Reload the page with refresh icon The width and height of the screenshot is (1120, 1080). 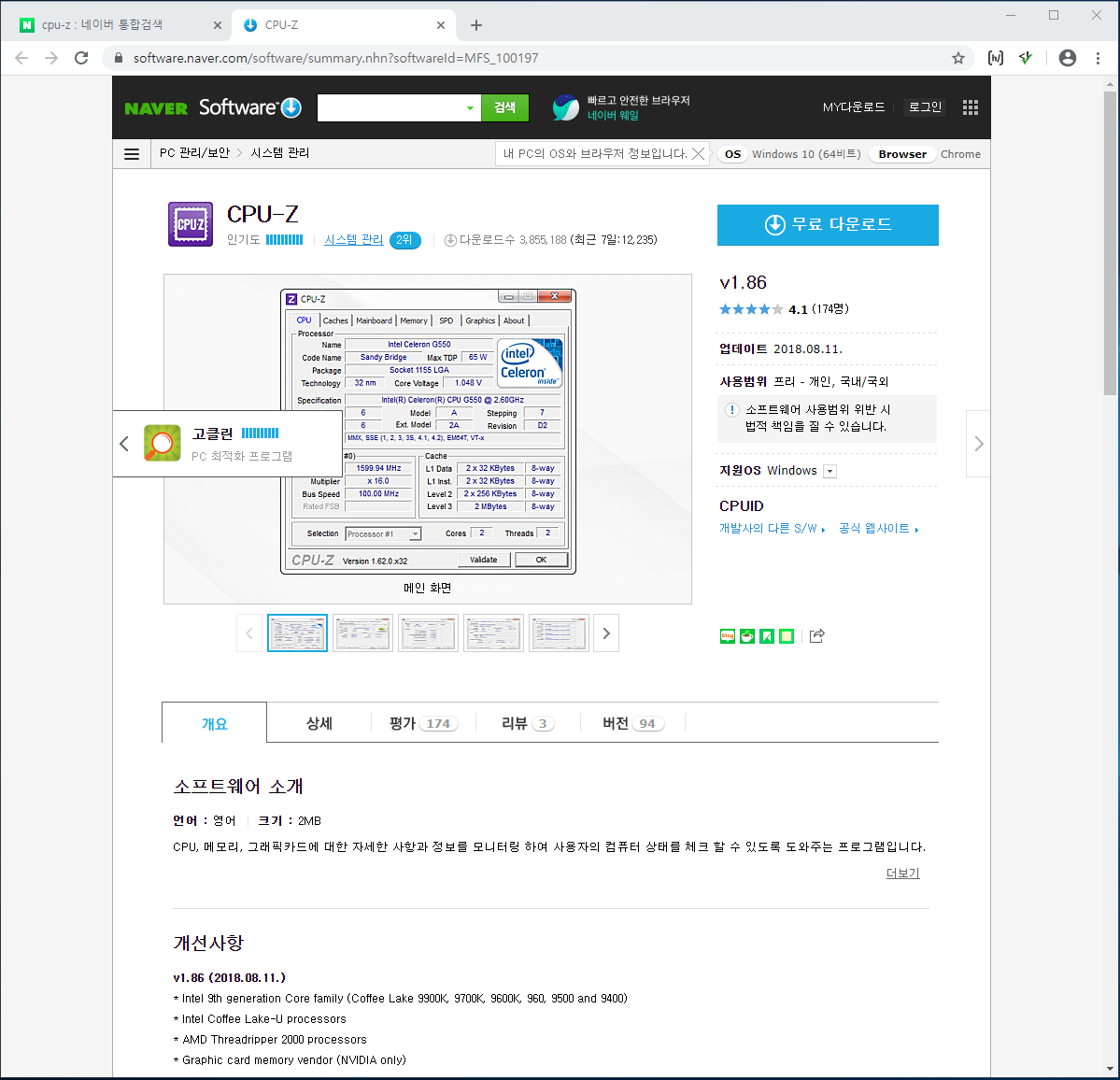[81, 58]
